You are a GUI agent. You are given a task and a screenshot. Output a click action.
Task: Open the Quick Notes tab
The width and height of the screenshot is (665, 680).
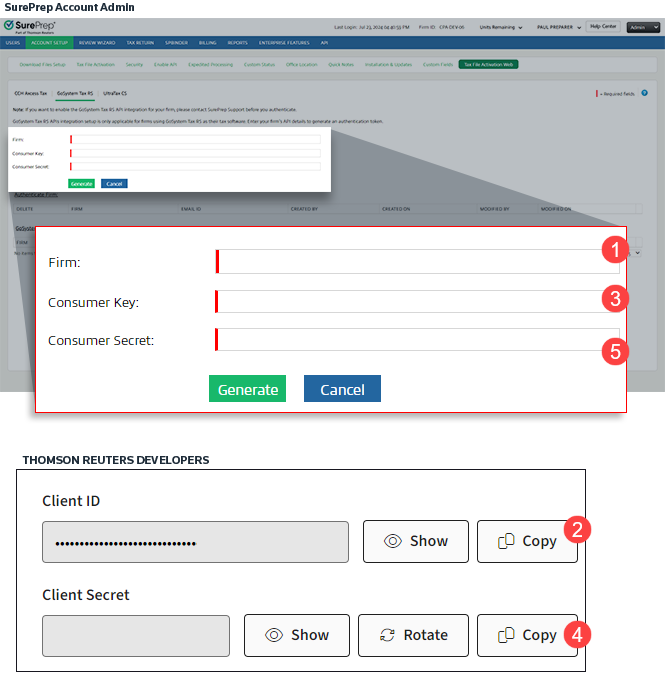coord(341,65)
